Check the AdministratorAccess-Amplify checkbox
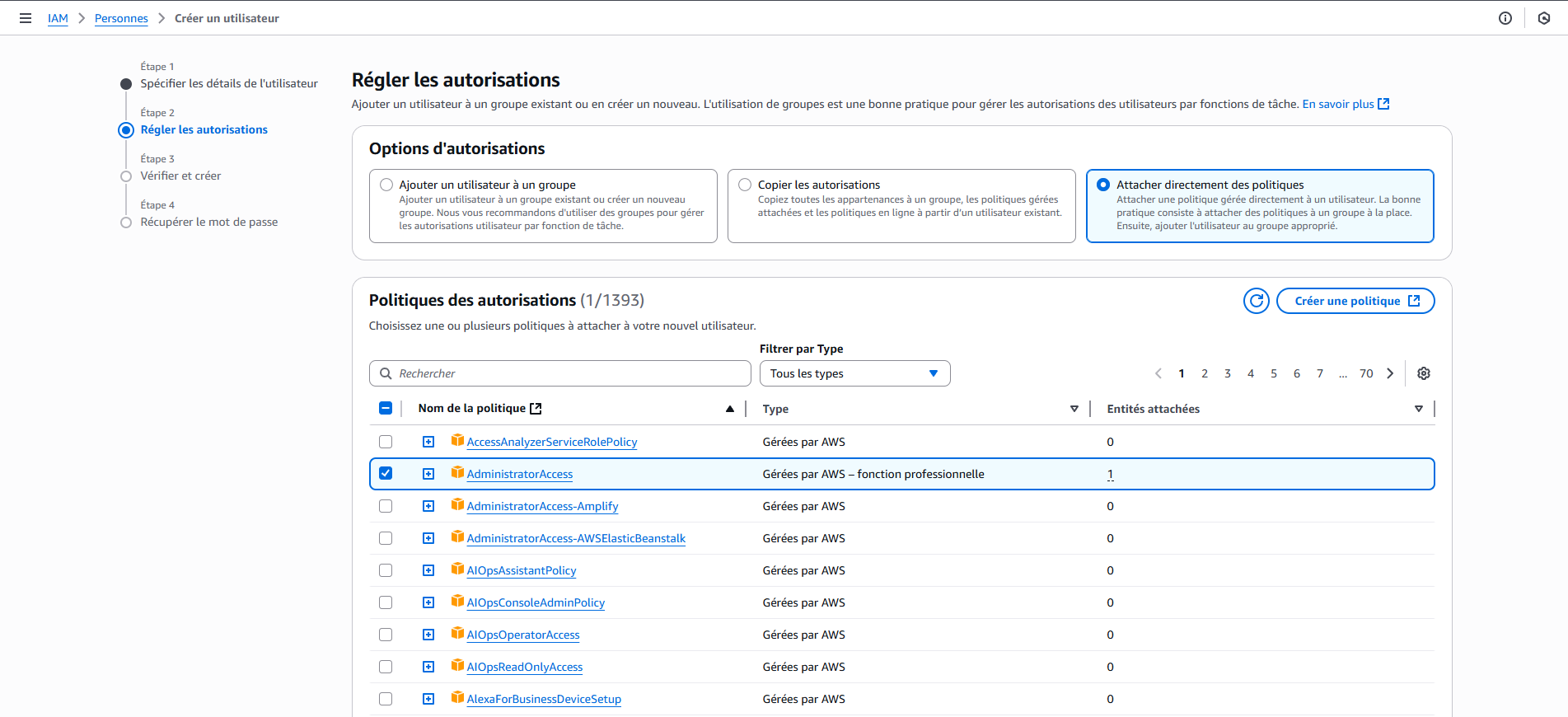 386,506
